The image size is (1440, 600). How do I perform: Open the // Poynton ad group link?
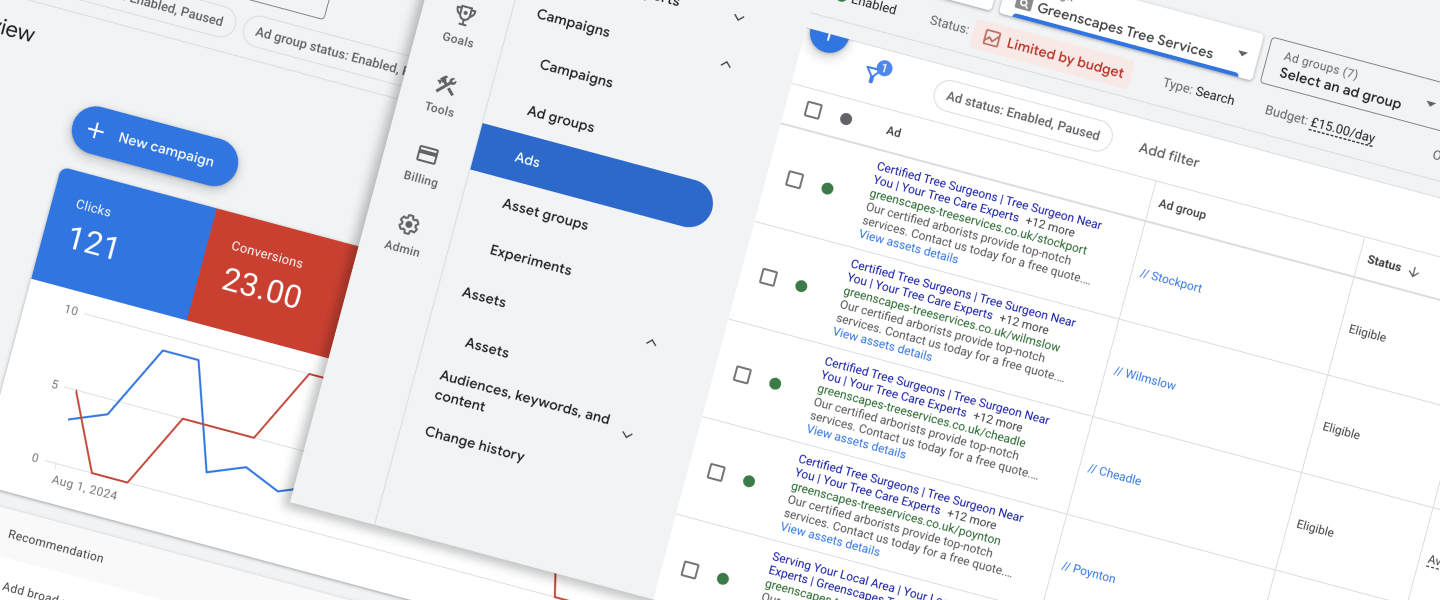1089,572
